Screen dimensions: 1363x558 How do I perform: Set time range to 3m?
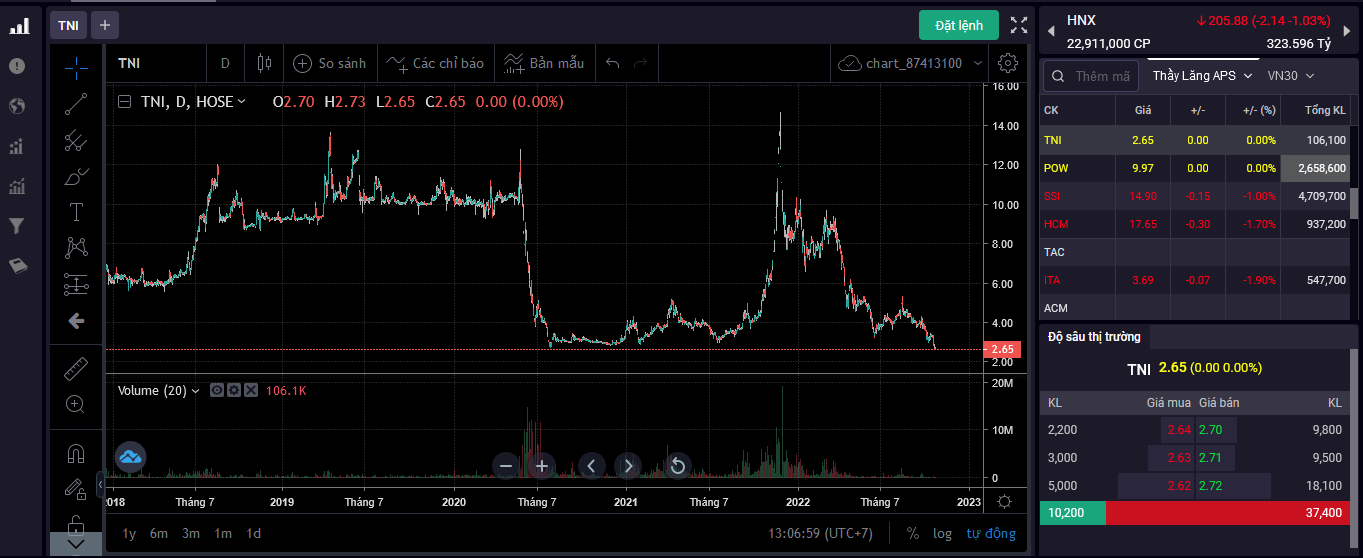click(191, 533)
